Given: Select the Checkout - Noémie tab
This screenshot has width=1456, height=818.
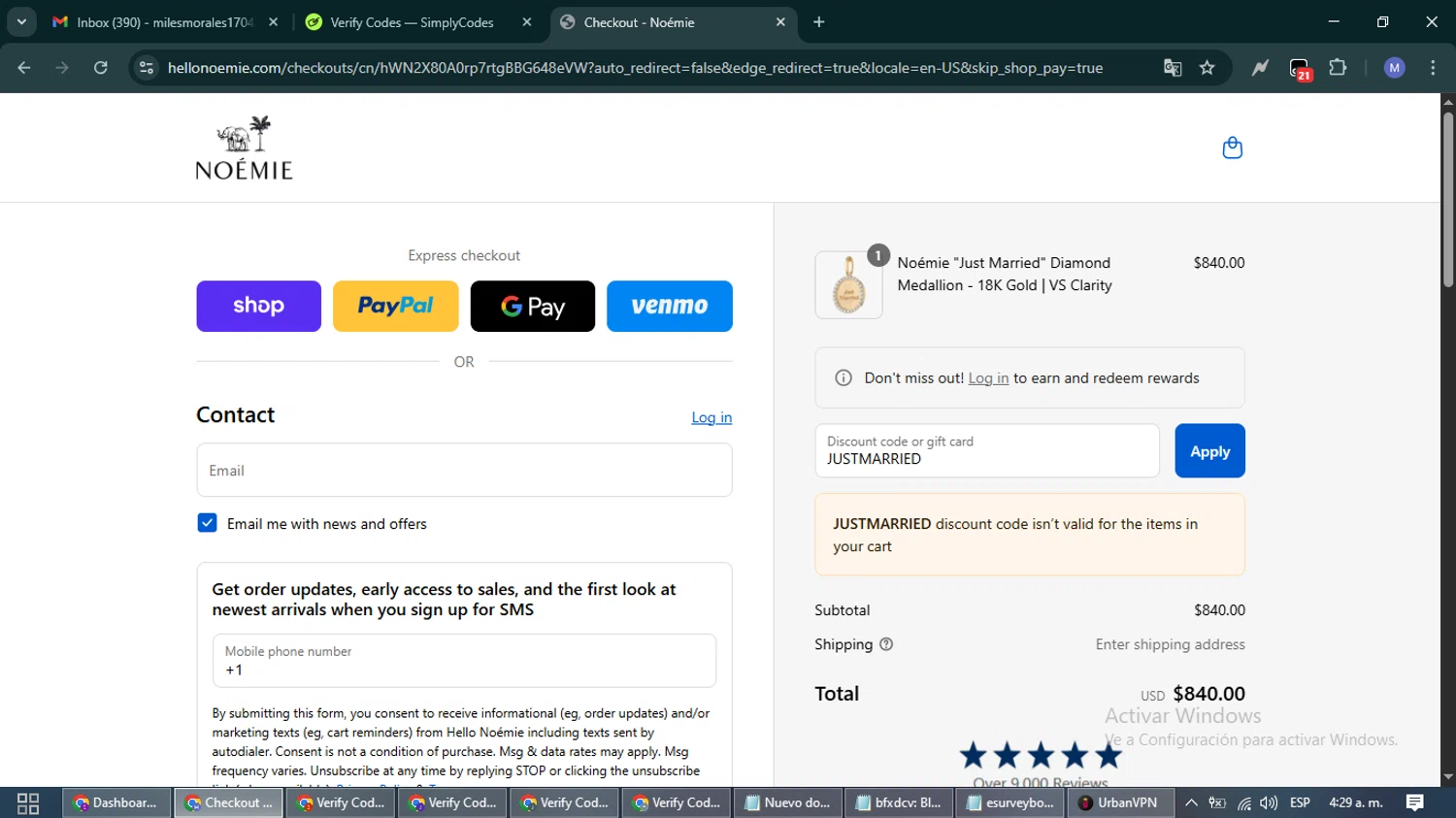Looking at the screenshot, I should coord(673,22).
